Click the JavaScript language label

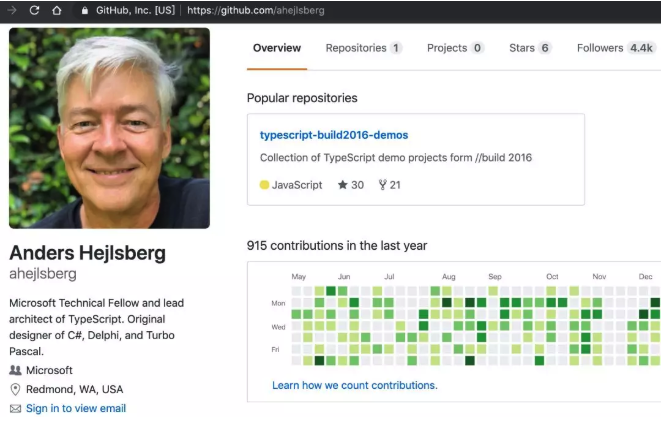point(297,185)
